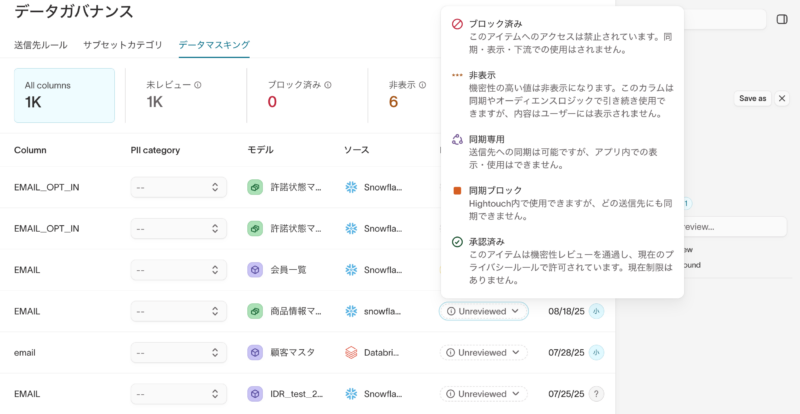Click the Databricks source icon
The width and height of the screenshot is (800, 414).
(x=351, y=353)
